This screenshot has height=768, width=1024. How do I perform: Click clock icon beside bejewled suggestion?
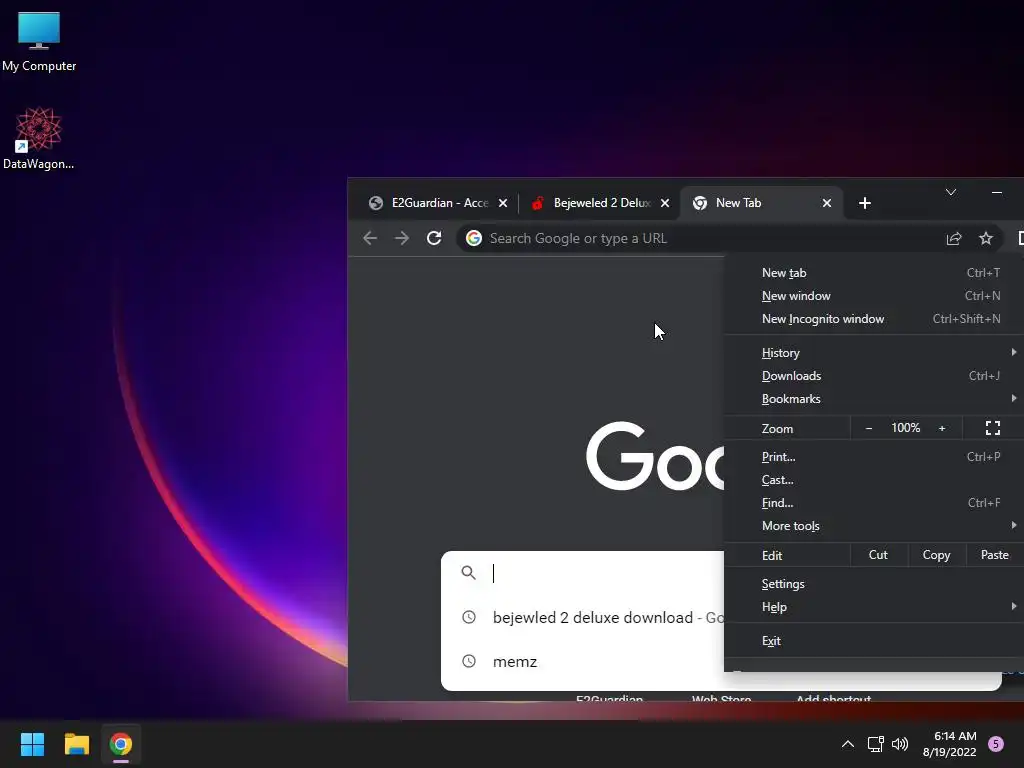(469, 616)
